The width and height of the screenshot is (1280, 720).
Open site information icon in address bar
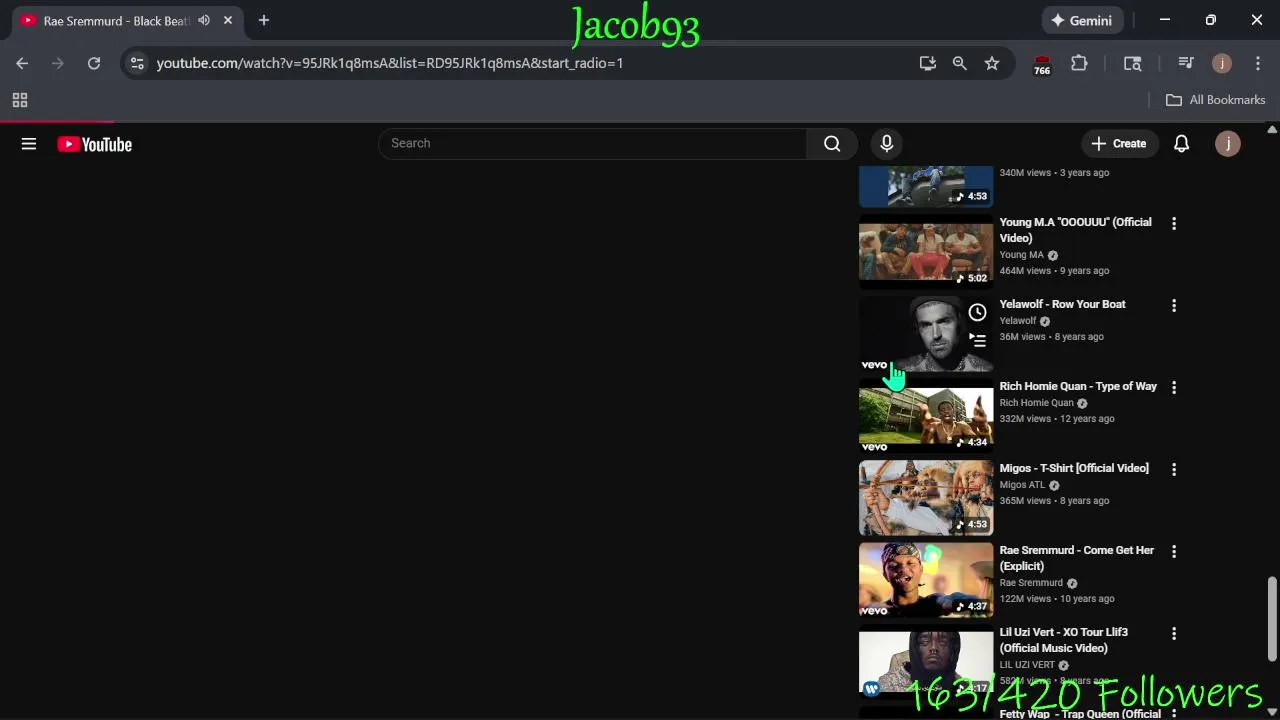[x=137, y=63]
